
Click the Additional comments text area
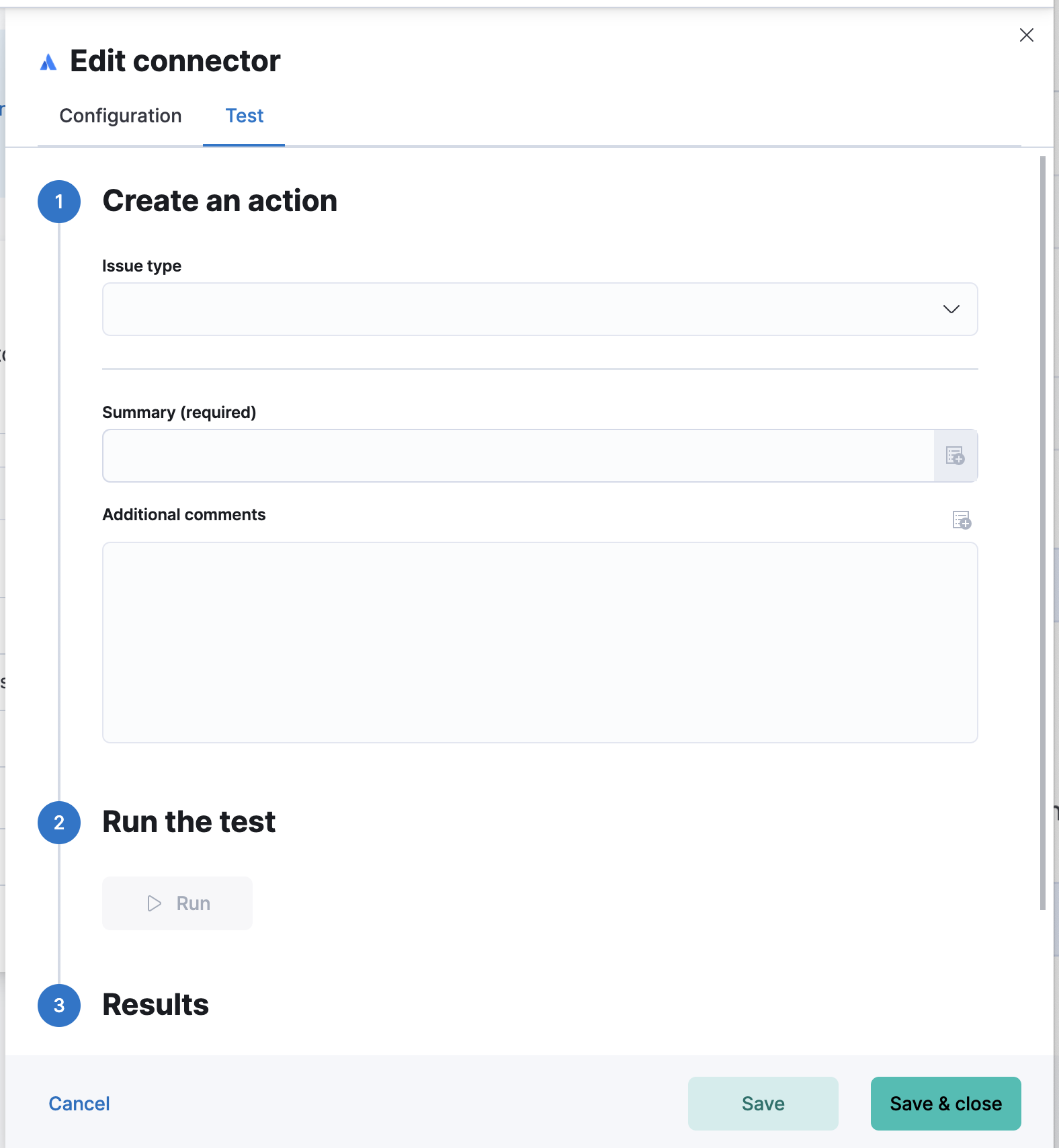click(x=540, y=642)
